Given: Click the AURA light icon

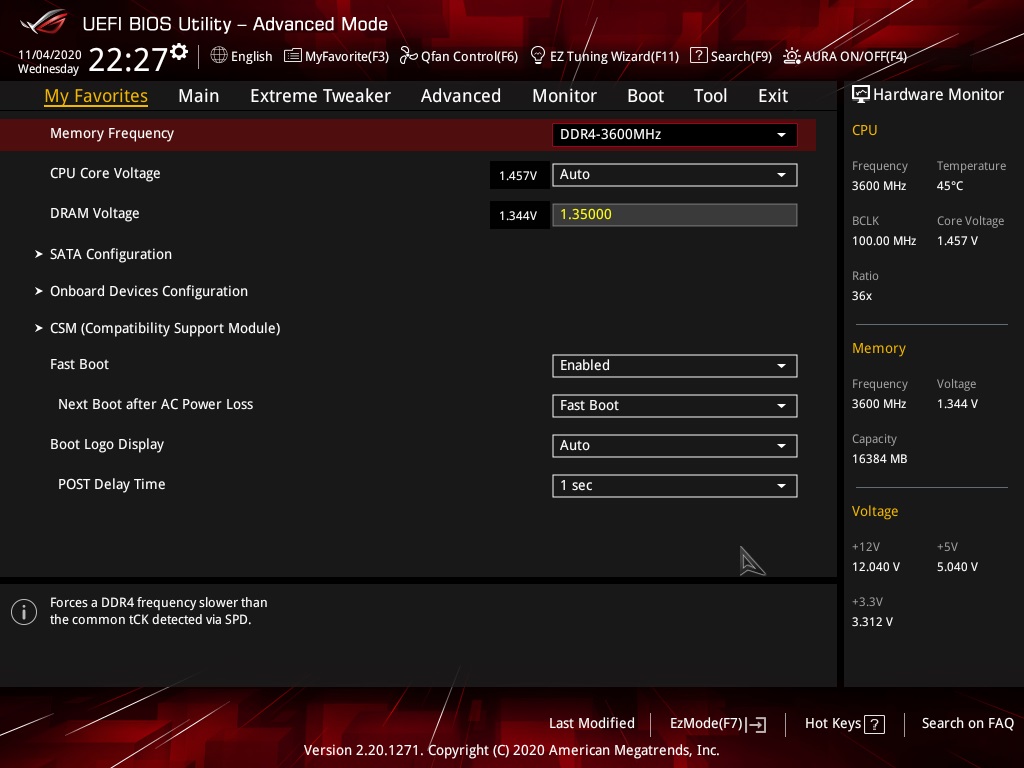Looking at the screenshot, I should 792,56.
